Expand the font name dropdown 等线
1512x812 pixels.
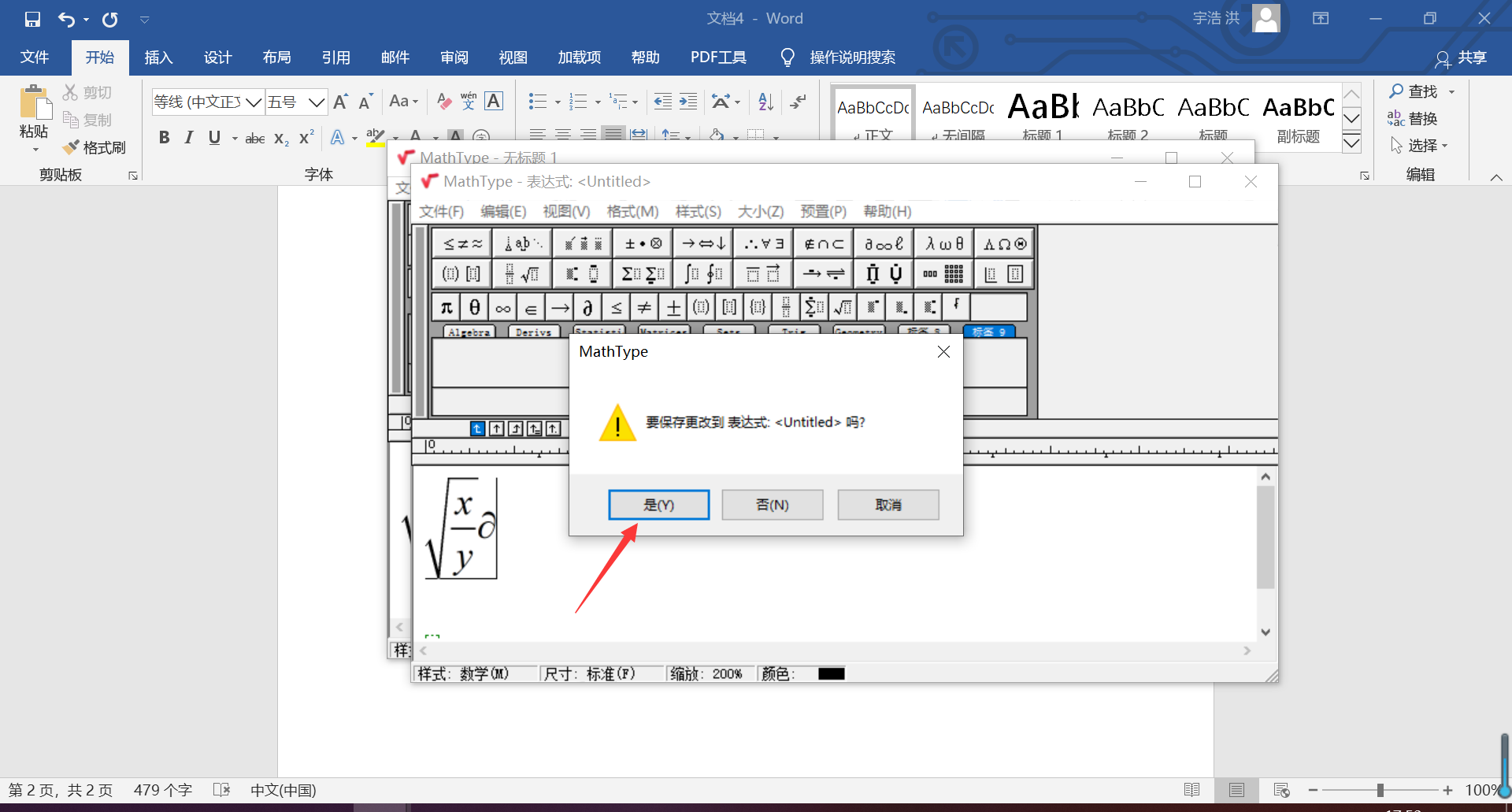coord(253,102)
